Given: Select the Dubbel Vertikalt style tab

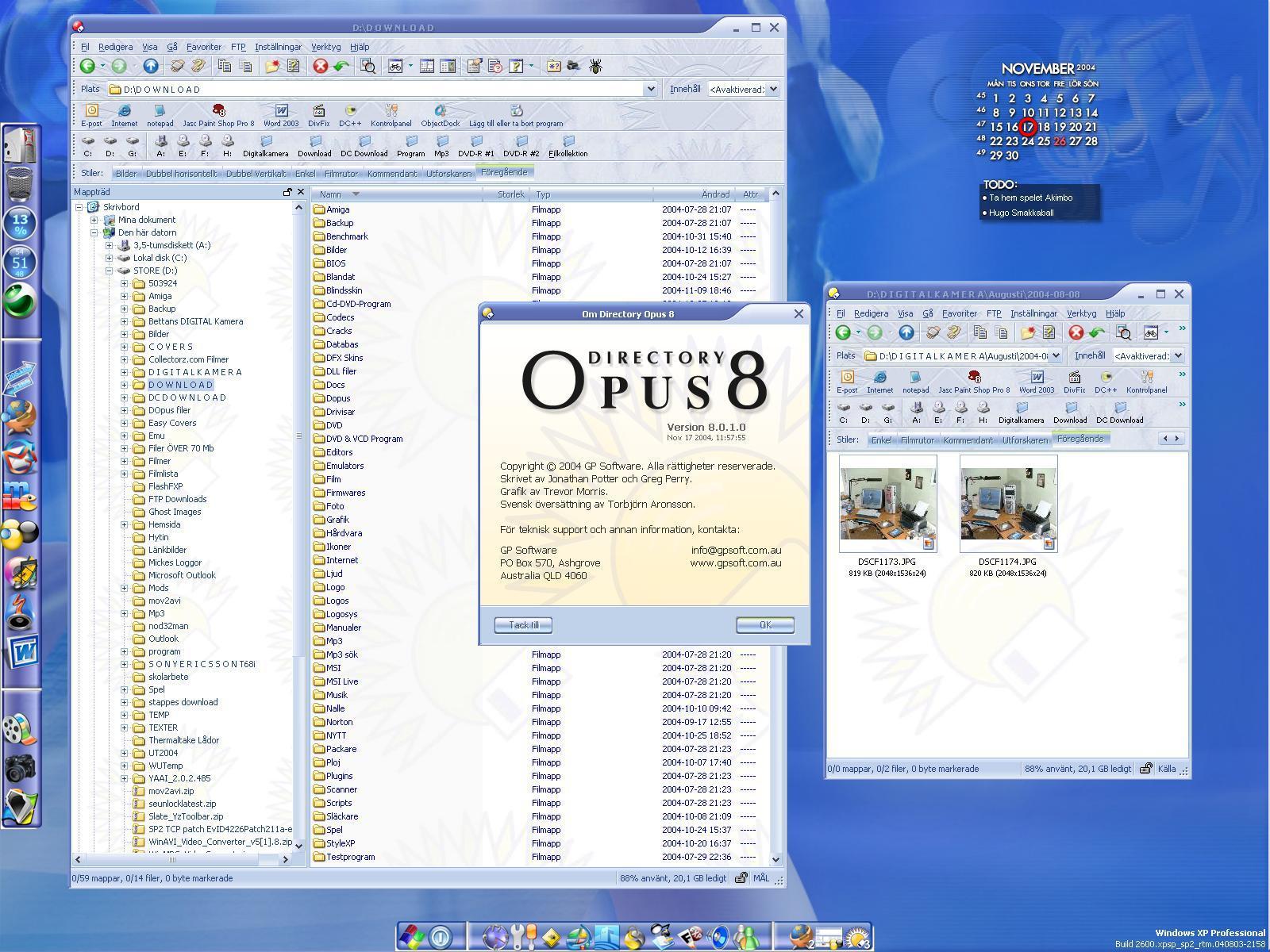Looking at the screenshot, I should [x=256, y=173].
